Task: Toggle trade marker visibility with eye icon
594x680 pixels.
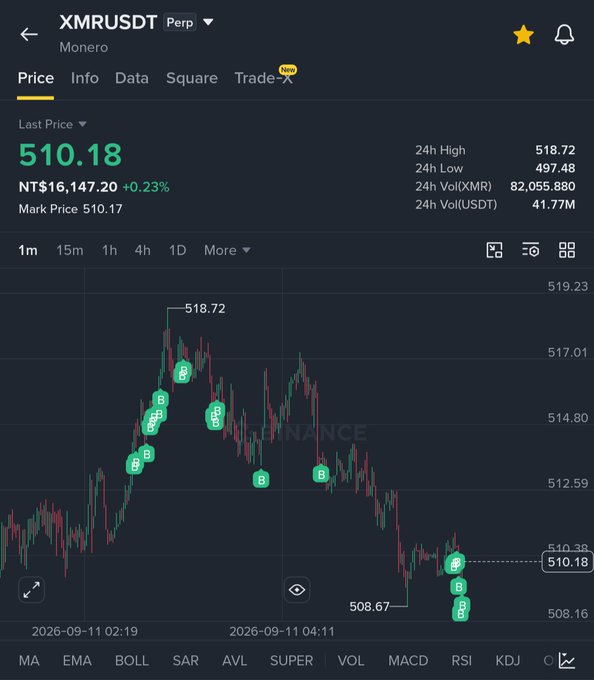Action: click(297, 590)
